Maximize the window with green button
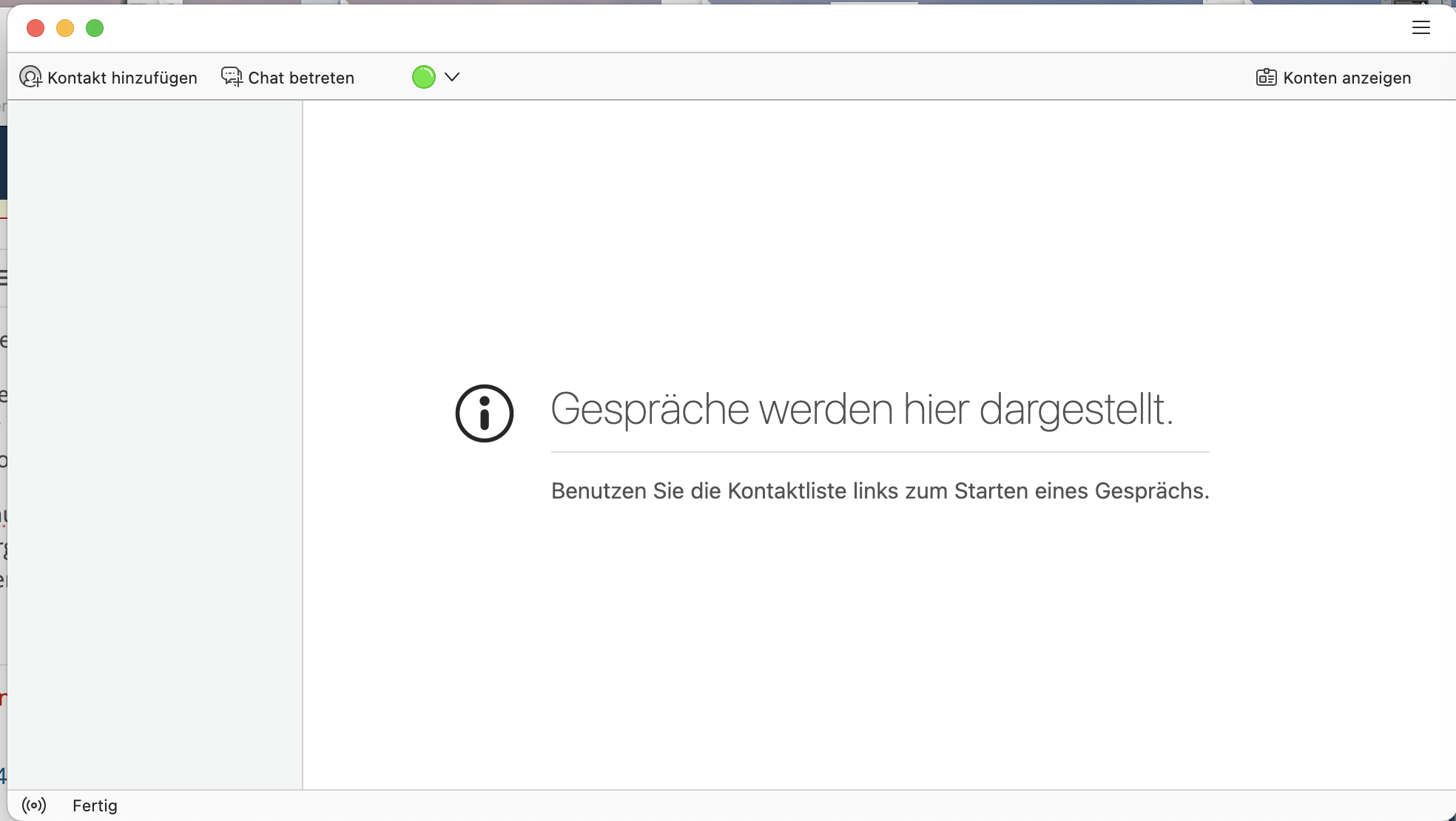Viewport: 1456px width, 821px height. [x=95, y=28]
